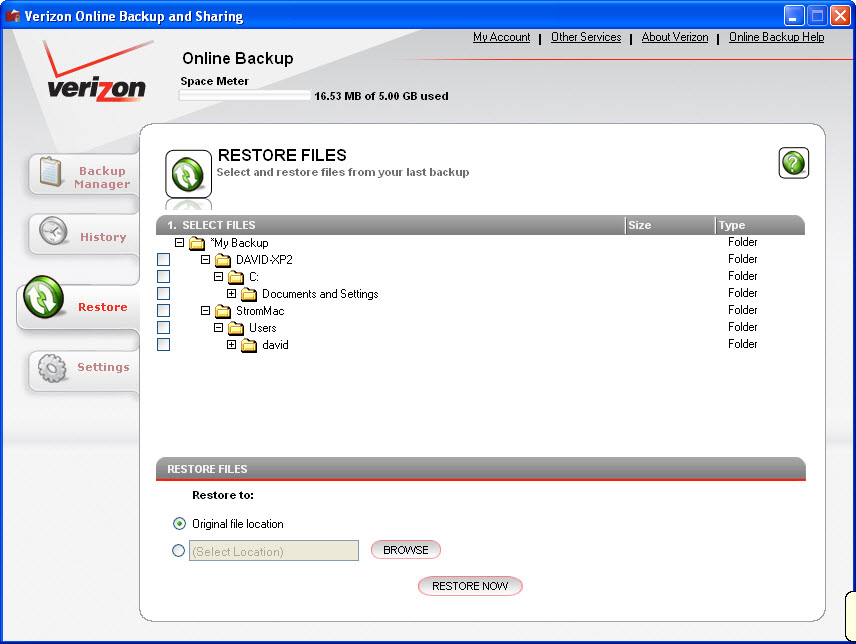Check the DAVID-XP2 checkbox
Viewport: 856px width, 644px height.
(163, 259)
